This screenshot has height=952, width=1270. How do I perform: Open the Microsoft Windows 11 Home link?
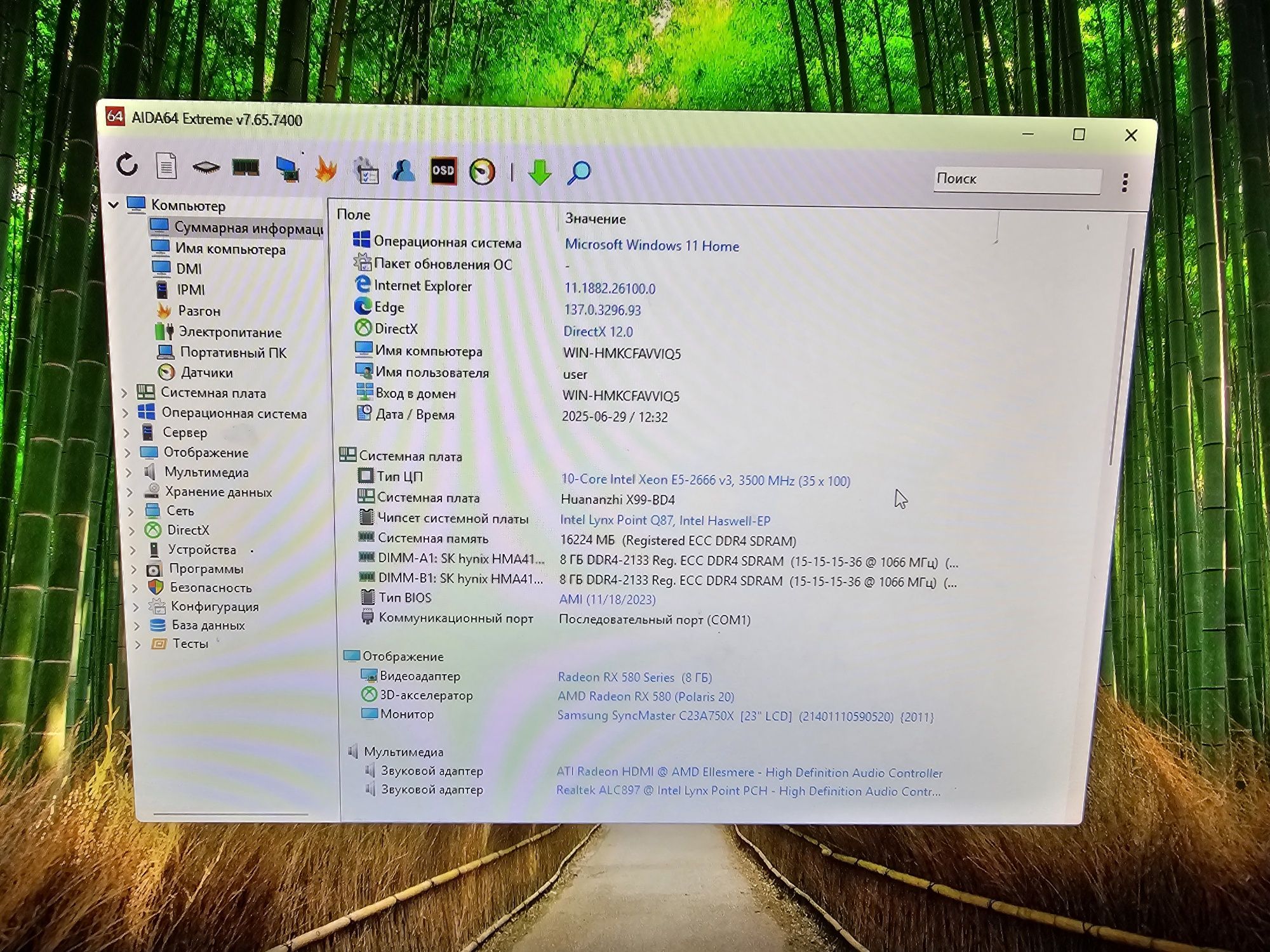[652, 246]
